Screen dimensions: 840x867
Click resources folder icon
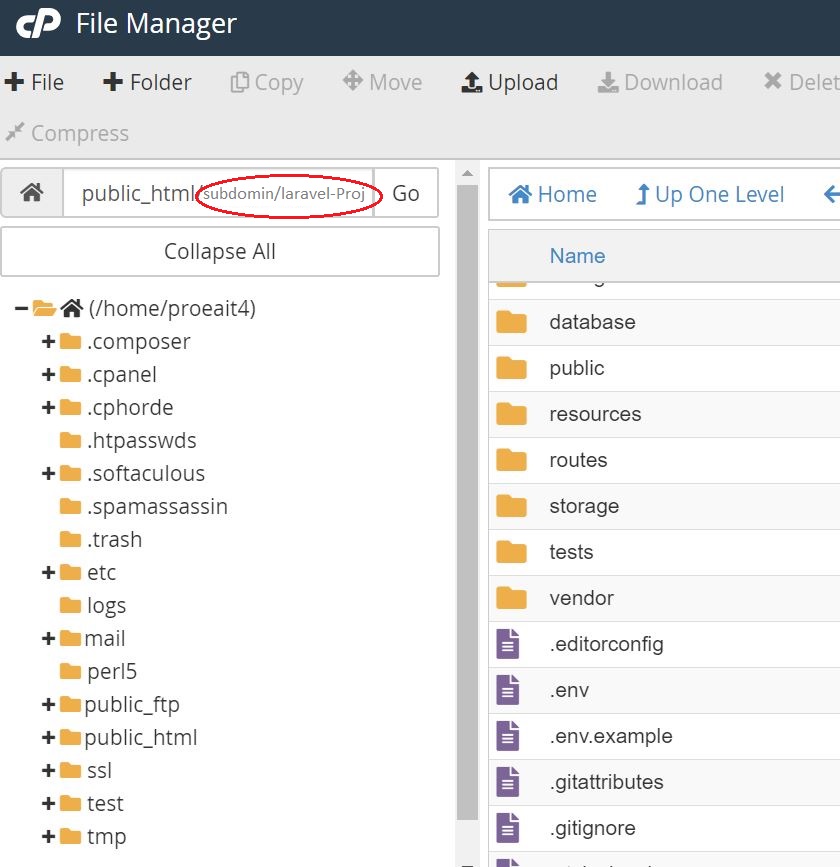[x=511, y=414]
